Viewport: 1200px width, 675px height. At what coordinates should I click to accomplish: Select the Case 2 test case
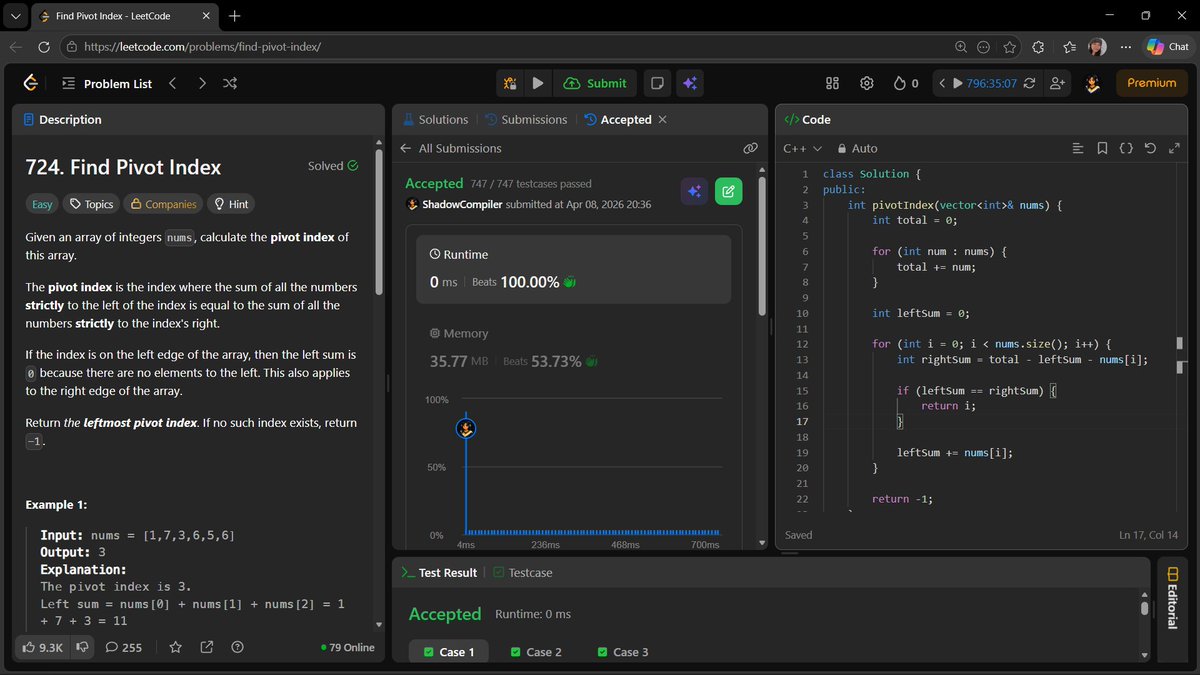pyautogui.click(x=535, y=651)
